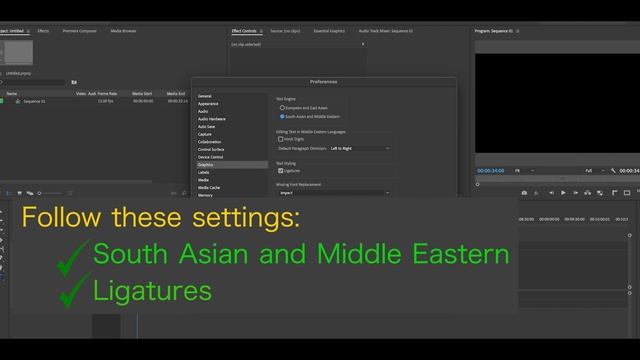This screenshot has height=360, width=640.
Task: Click the Safe Margins rectangle icon
Action: pos(627,193)
